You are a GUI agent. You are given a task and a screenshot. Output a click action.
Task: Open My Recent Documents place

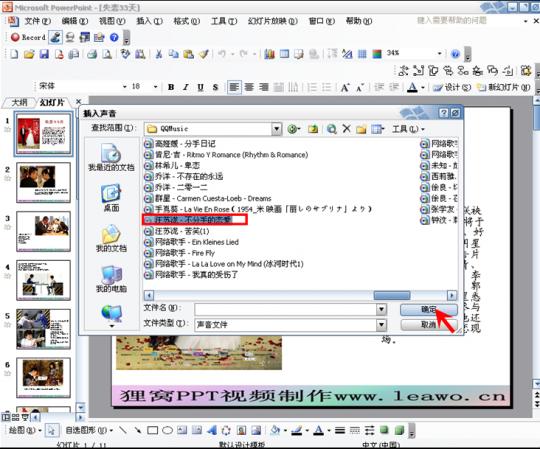click(111, 158)
